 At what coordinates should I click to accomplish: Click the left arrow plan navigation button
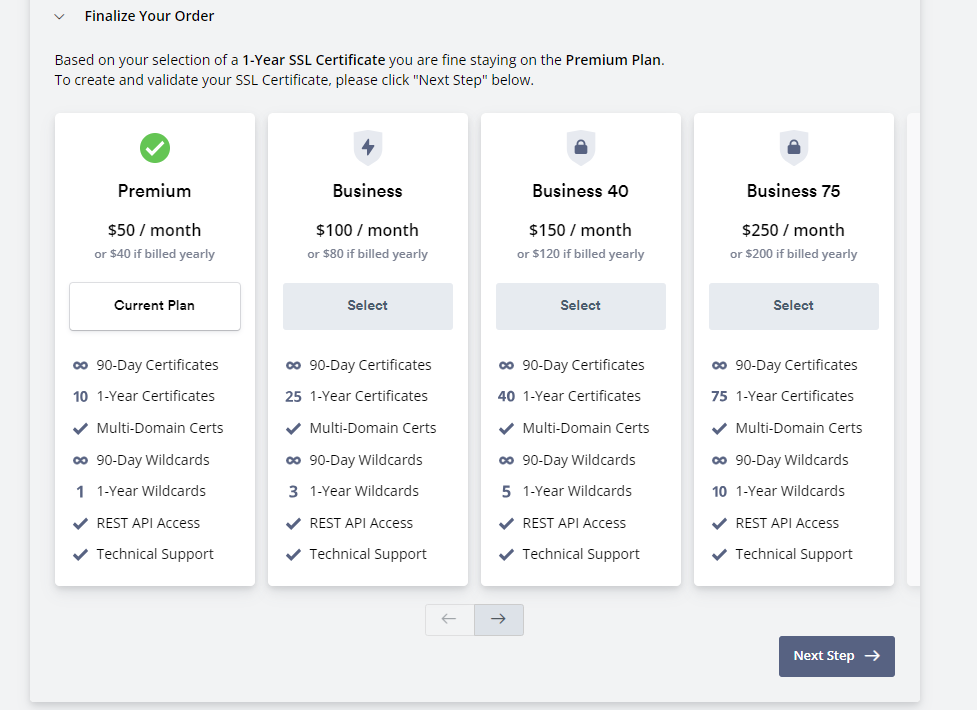pos(449,619)
